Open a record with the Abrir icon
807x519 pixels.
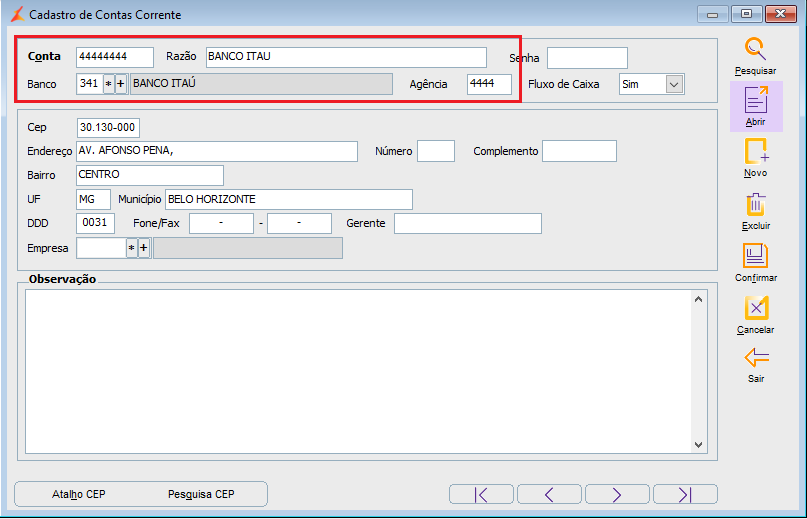coord(756,99)
